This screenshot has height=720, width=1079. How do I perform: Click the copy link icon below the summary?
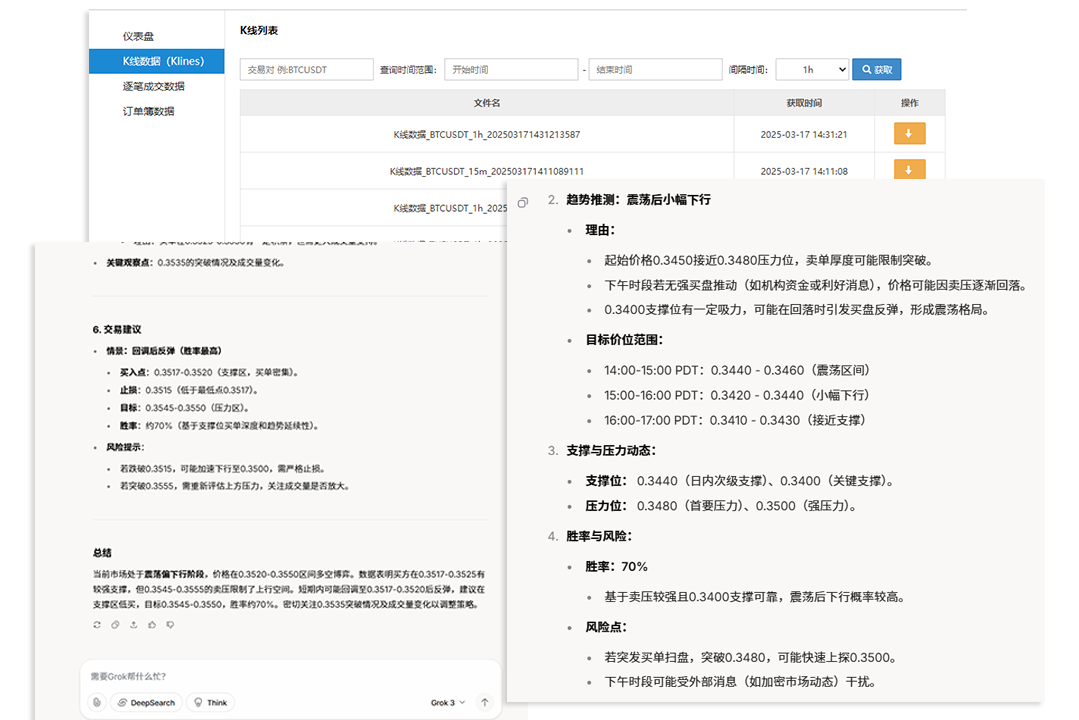tap(115, 625)
